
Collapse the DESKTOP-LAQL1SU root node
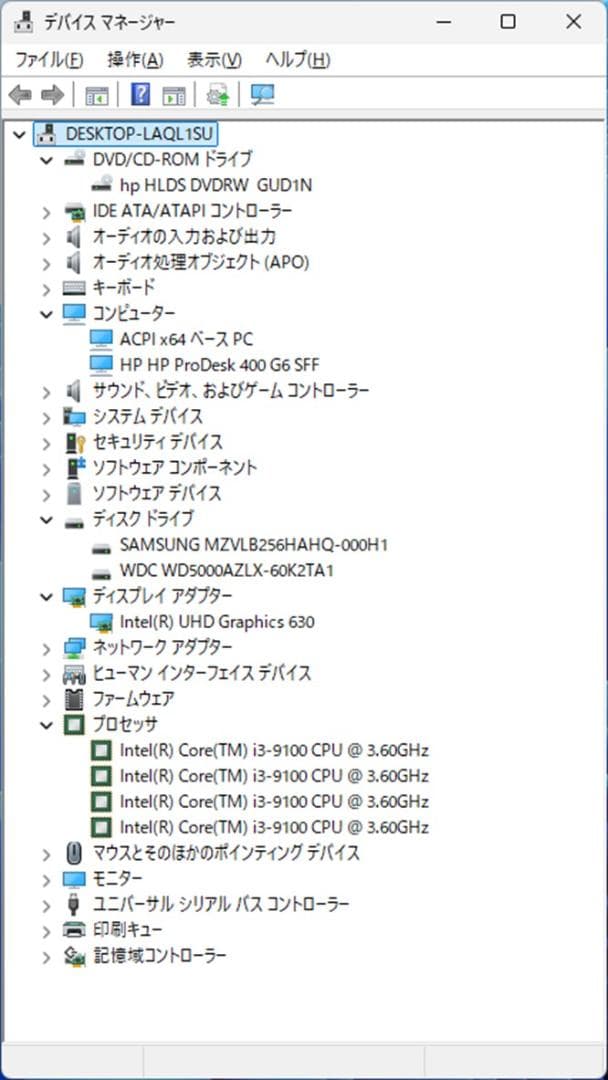click(x=19, y=134)
